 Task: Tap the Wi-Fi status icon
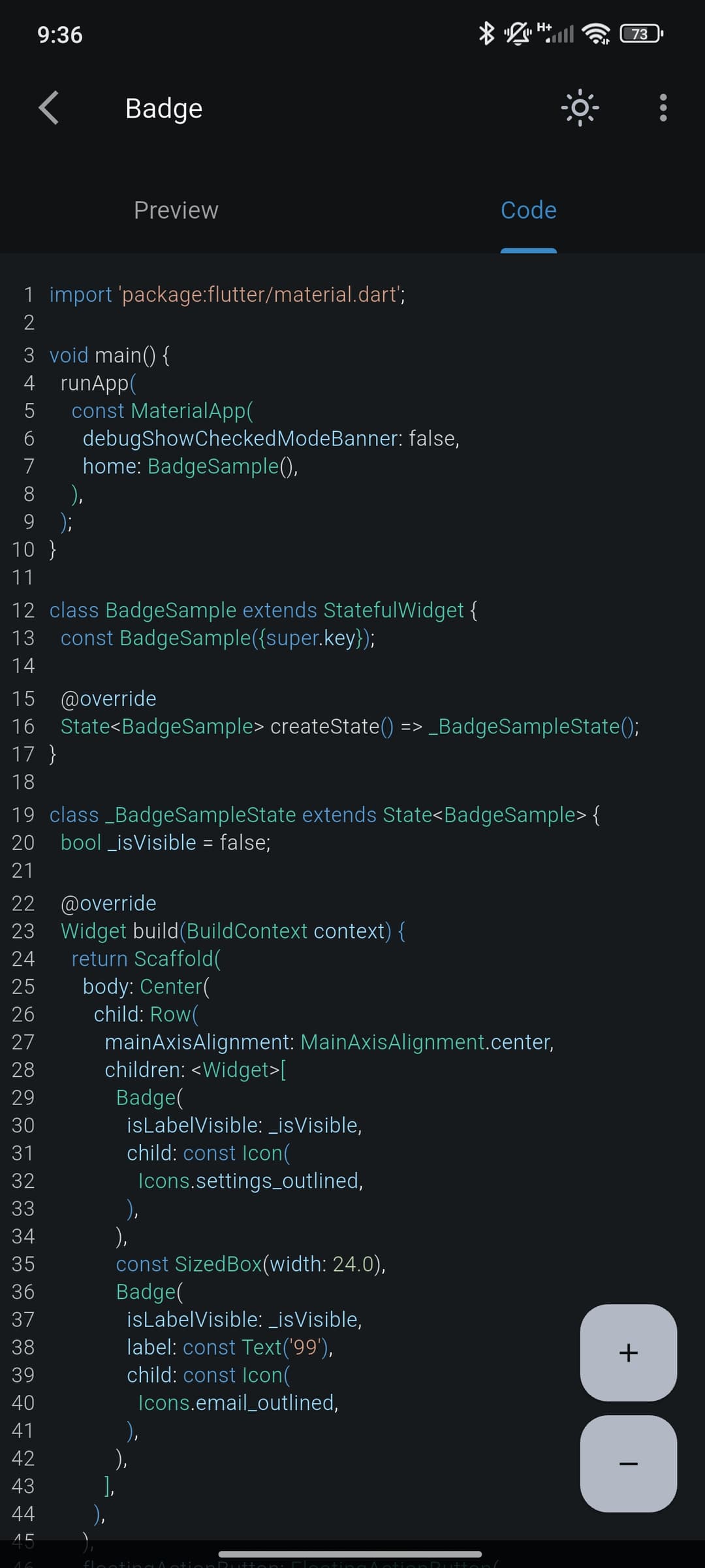(x=597, y=33)
